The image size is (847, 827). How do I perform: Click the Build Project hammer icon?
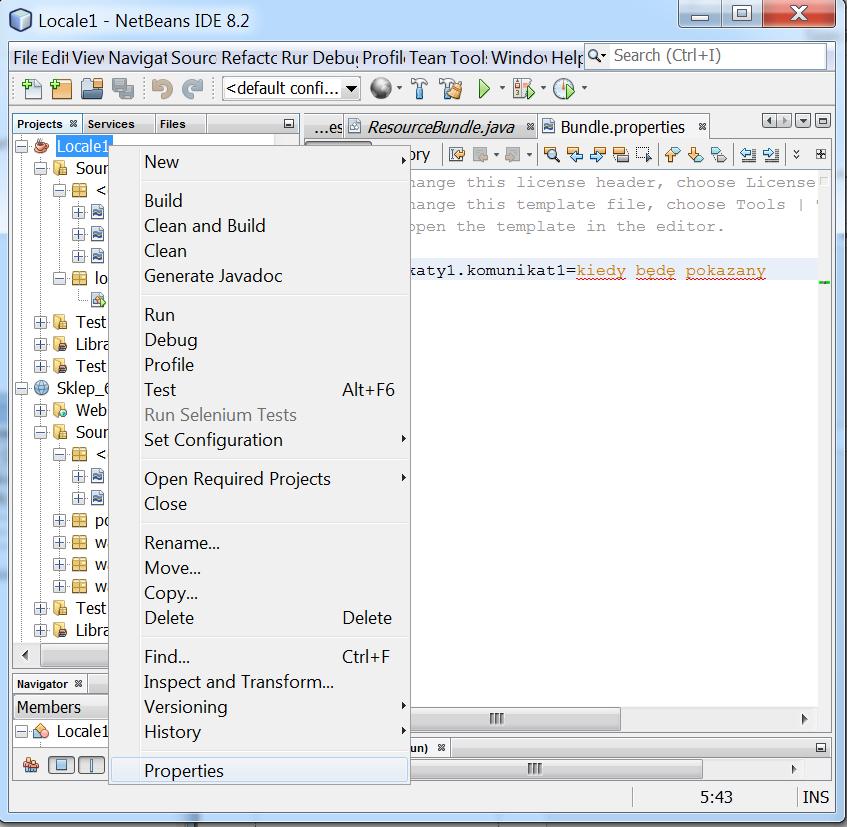[419, 89]
